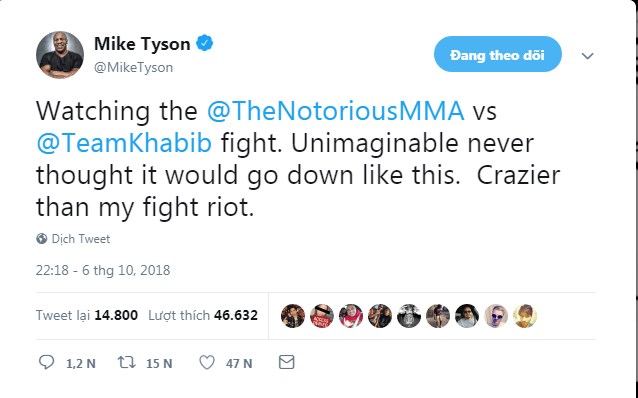Click the globe icon beside Dịch Tweet
The image size is (638, 398).
[42, 238]
